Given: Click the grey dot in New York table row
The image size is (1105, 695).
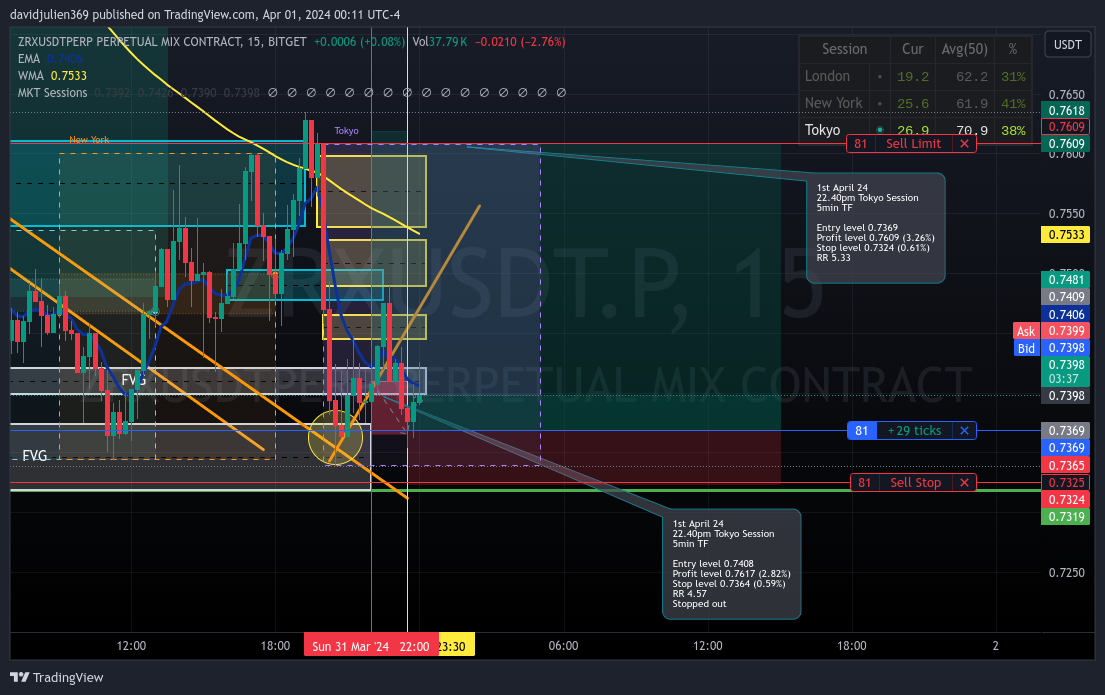Looking at the screenshot, I should pos(879,104).
